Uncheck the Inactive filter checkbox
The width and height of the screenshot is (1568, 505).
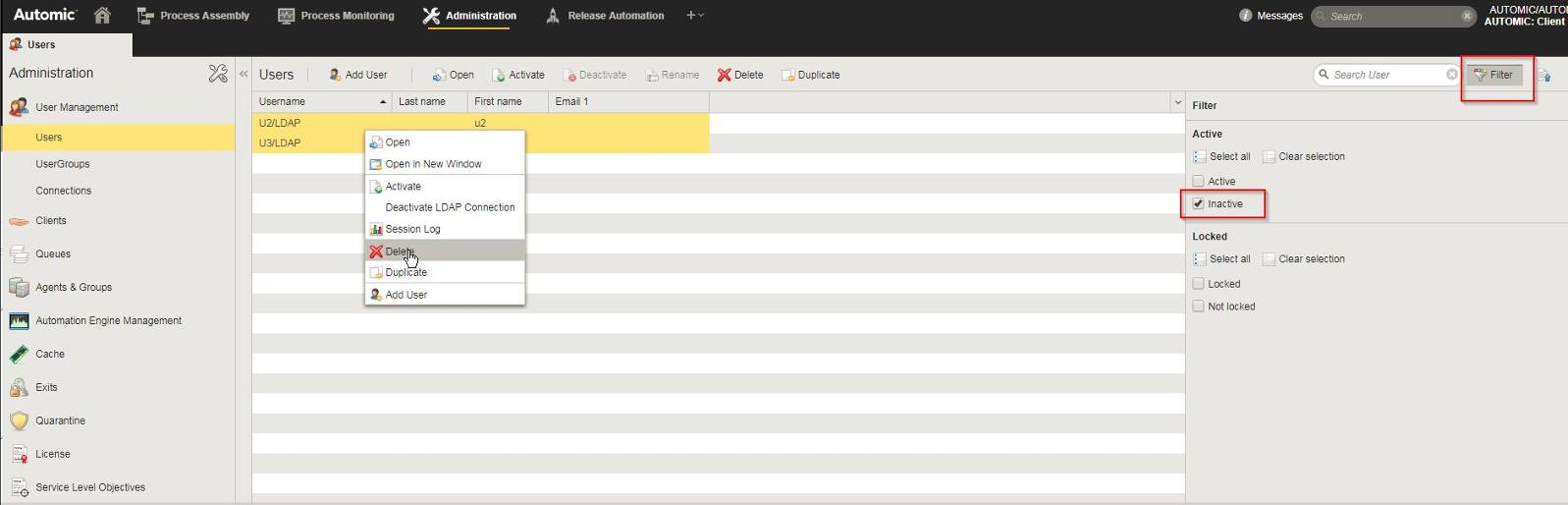click(x=1198, y=203)
